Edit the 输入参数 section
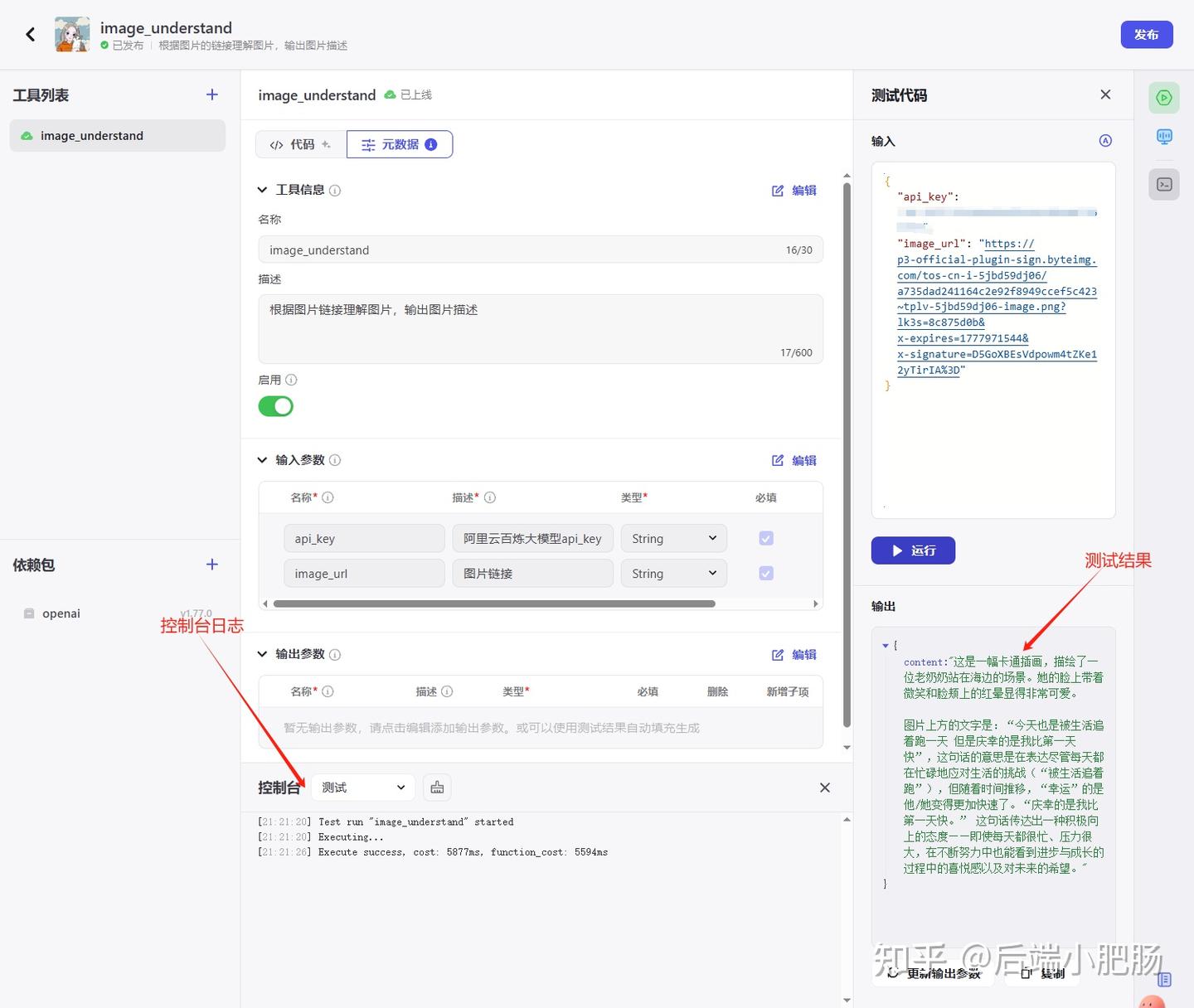The image size is (1194, 1008). coord(794,460)
